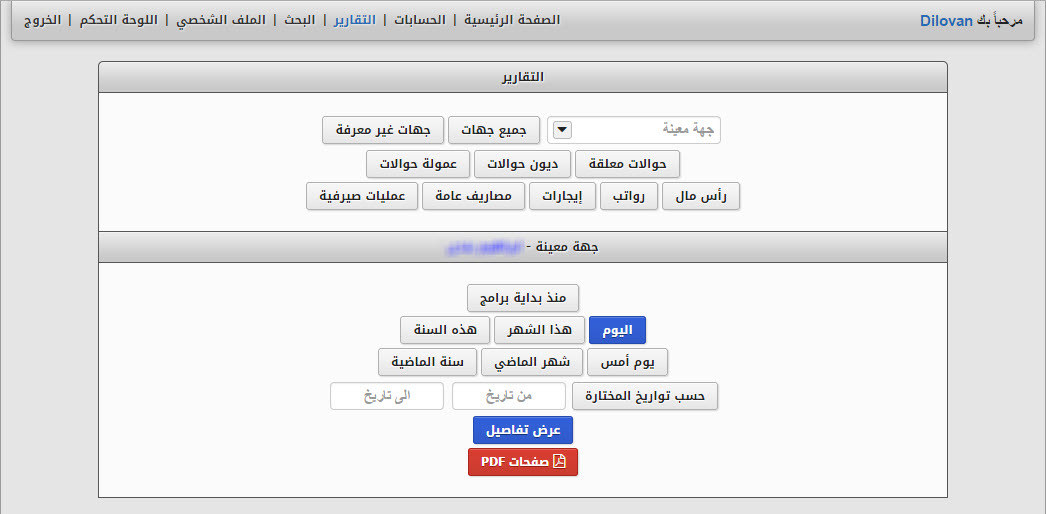Select the حوالات معلقة report
Viewport: 1046px width, 514px height.
pyautogui.click(x=628, y=164)
